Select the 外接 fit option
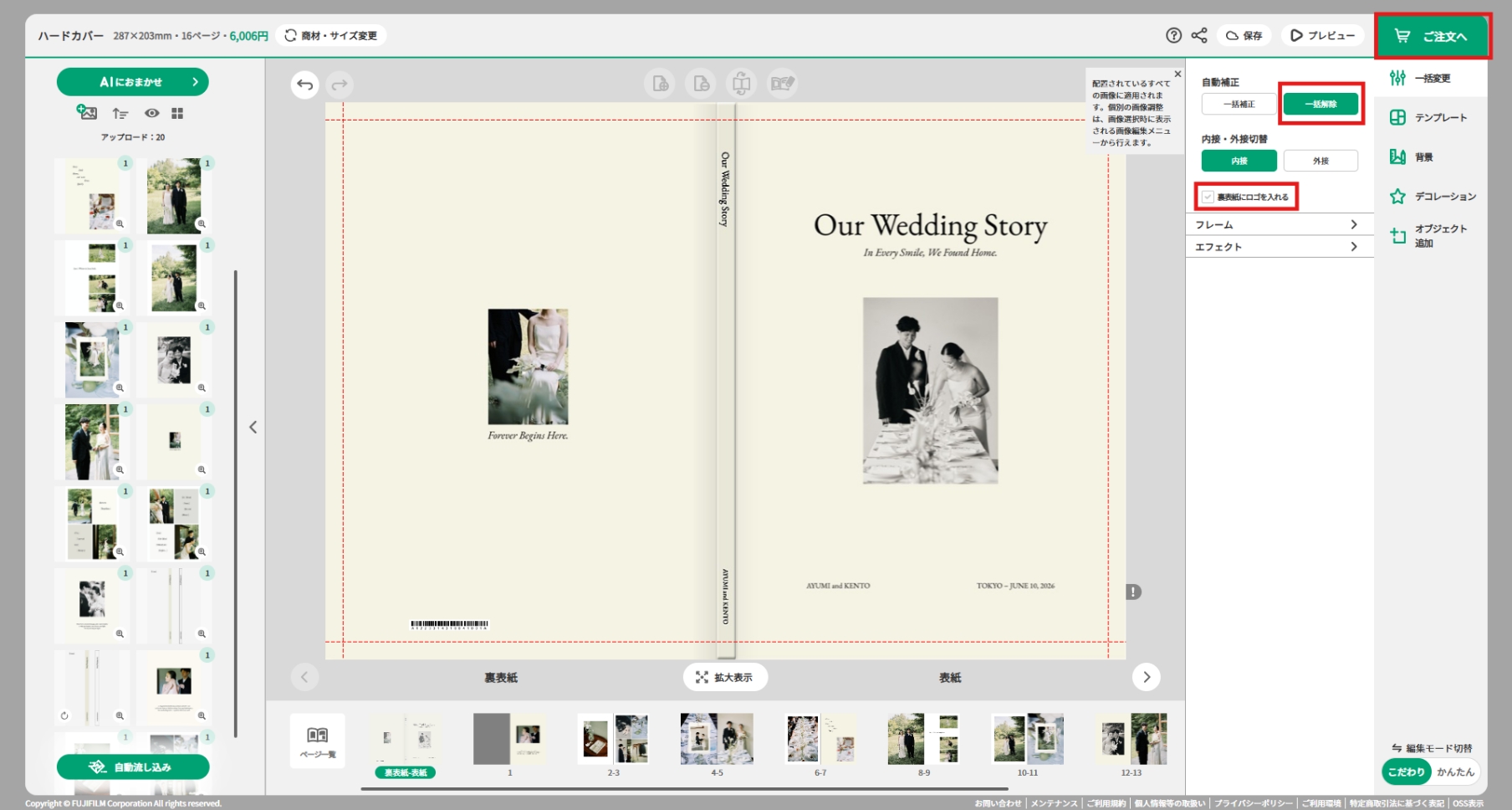The width and height of the screenshot is (1512, 810). [x=1320, y=161]
